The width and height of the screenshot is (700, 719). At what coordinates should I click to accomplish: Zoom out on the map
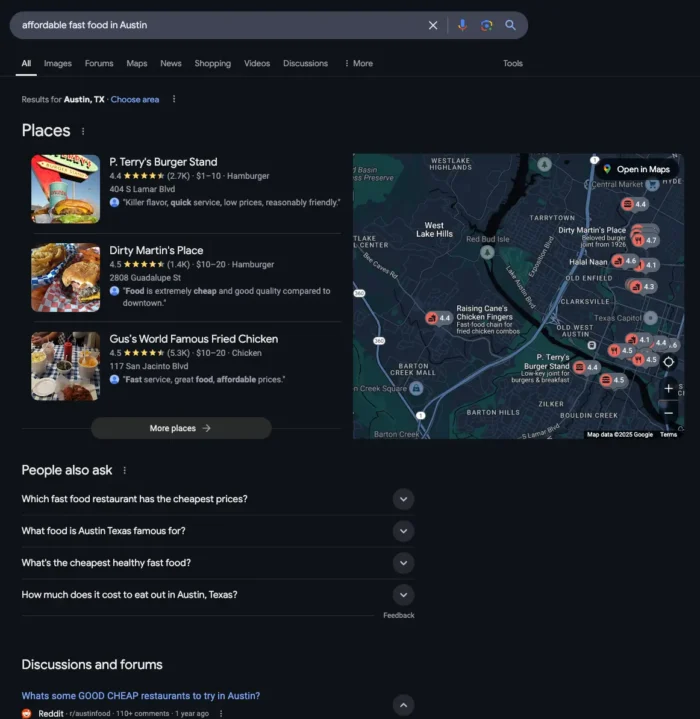(668, 413)
